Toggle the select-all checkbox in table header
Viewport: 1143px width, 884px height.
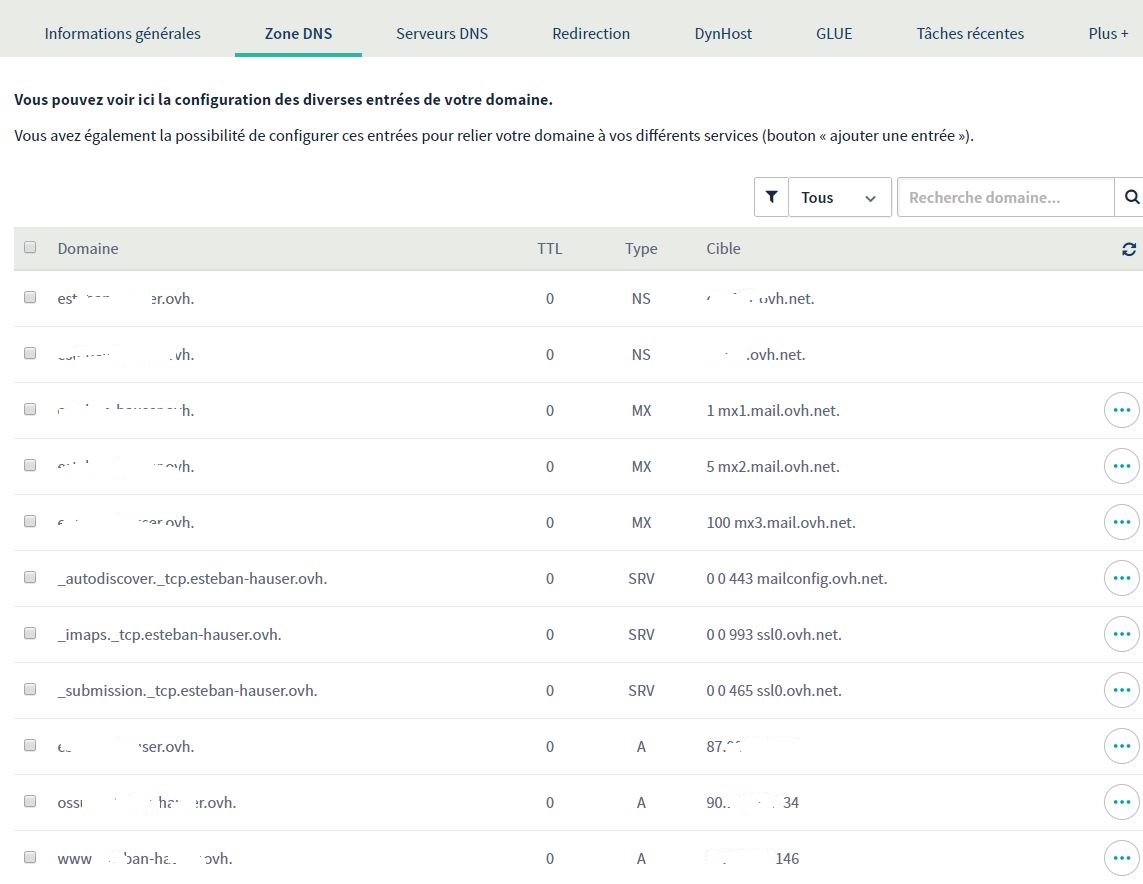(x=30, y=248)
